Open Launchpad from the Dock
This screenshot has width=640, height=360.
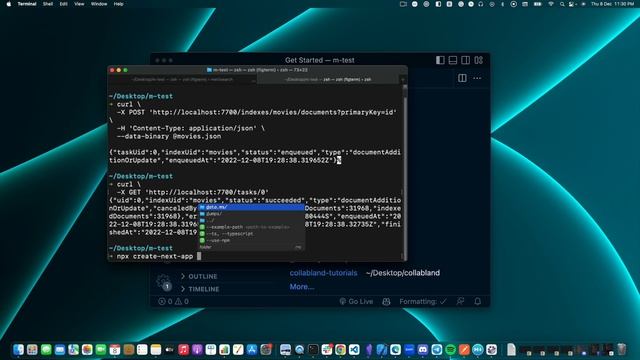point(32,349)
